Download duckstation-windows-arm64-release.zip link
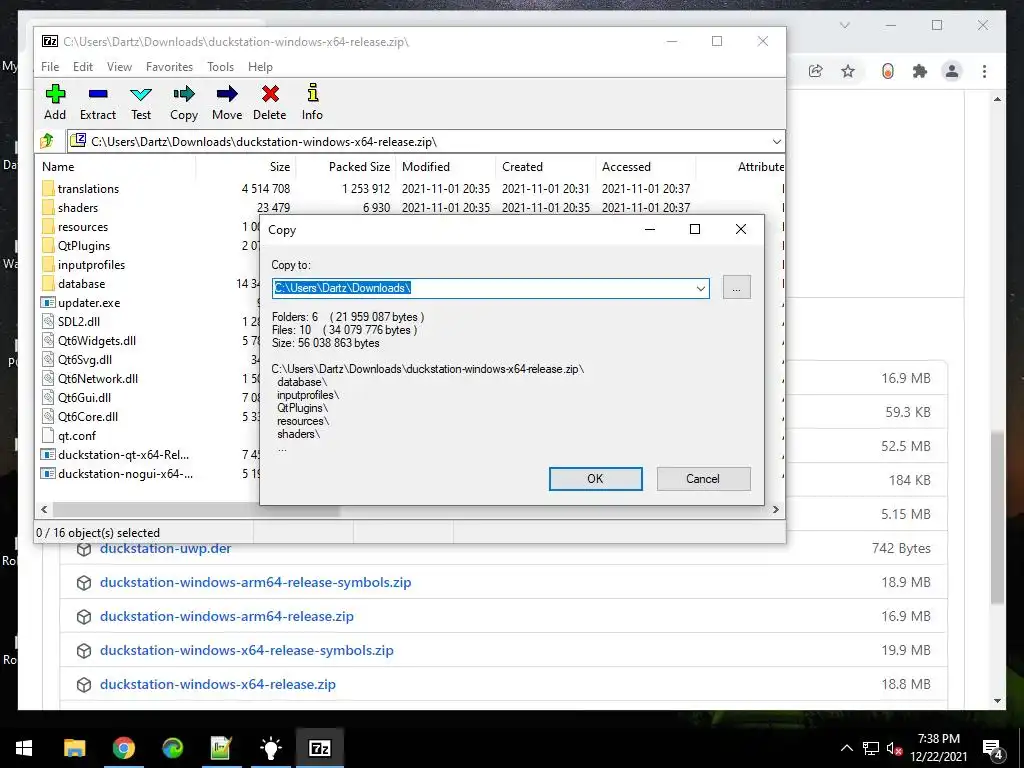The image size is (1024, 768). click(227, 616)
